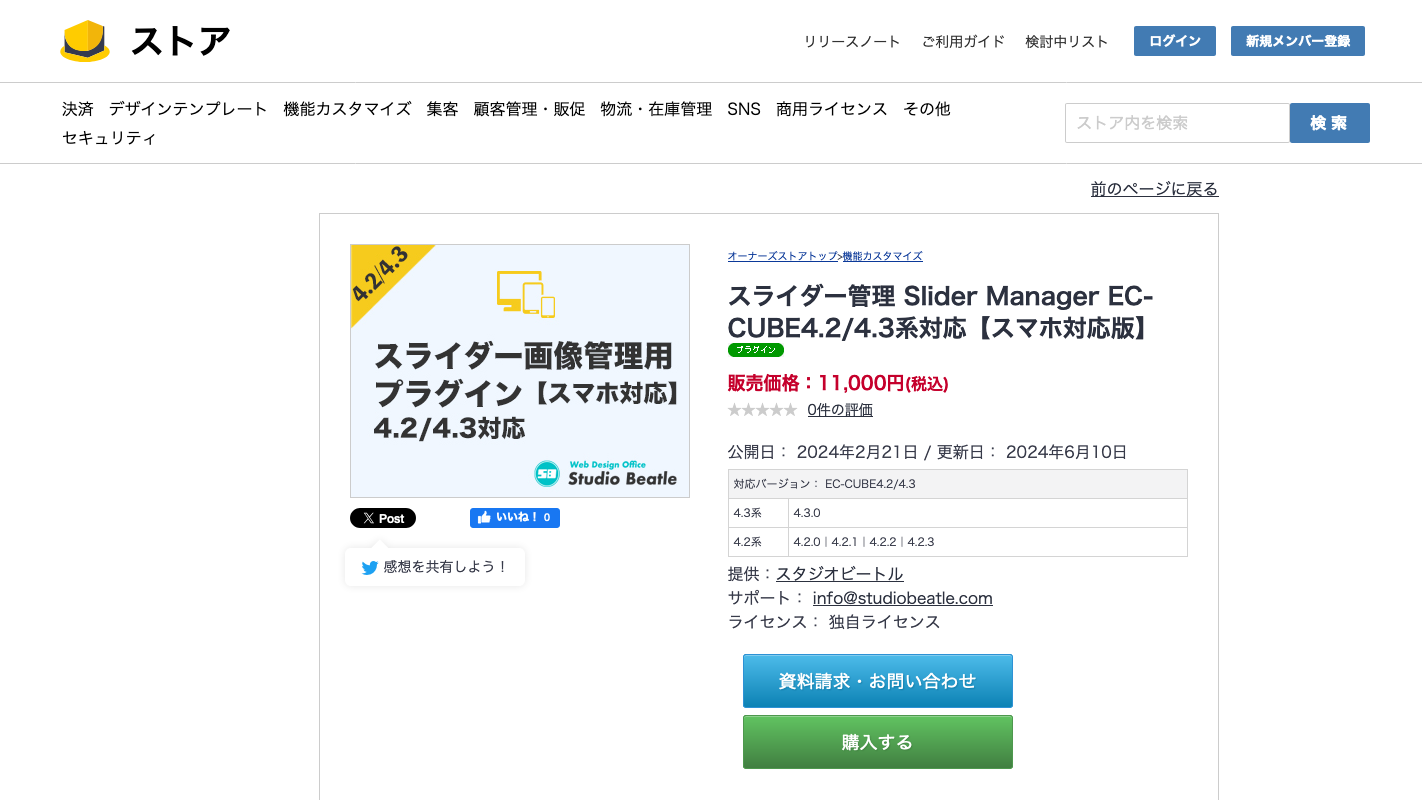Open the 決済 category menu
Screen dimensions: 1422x800
point(77,109)
